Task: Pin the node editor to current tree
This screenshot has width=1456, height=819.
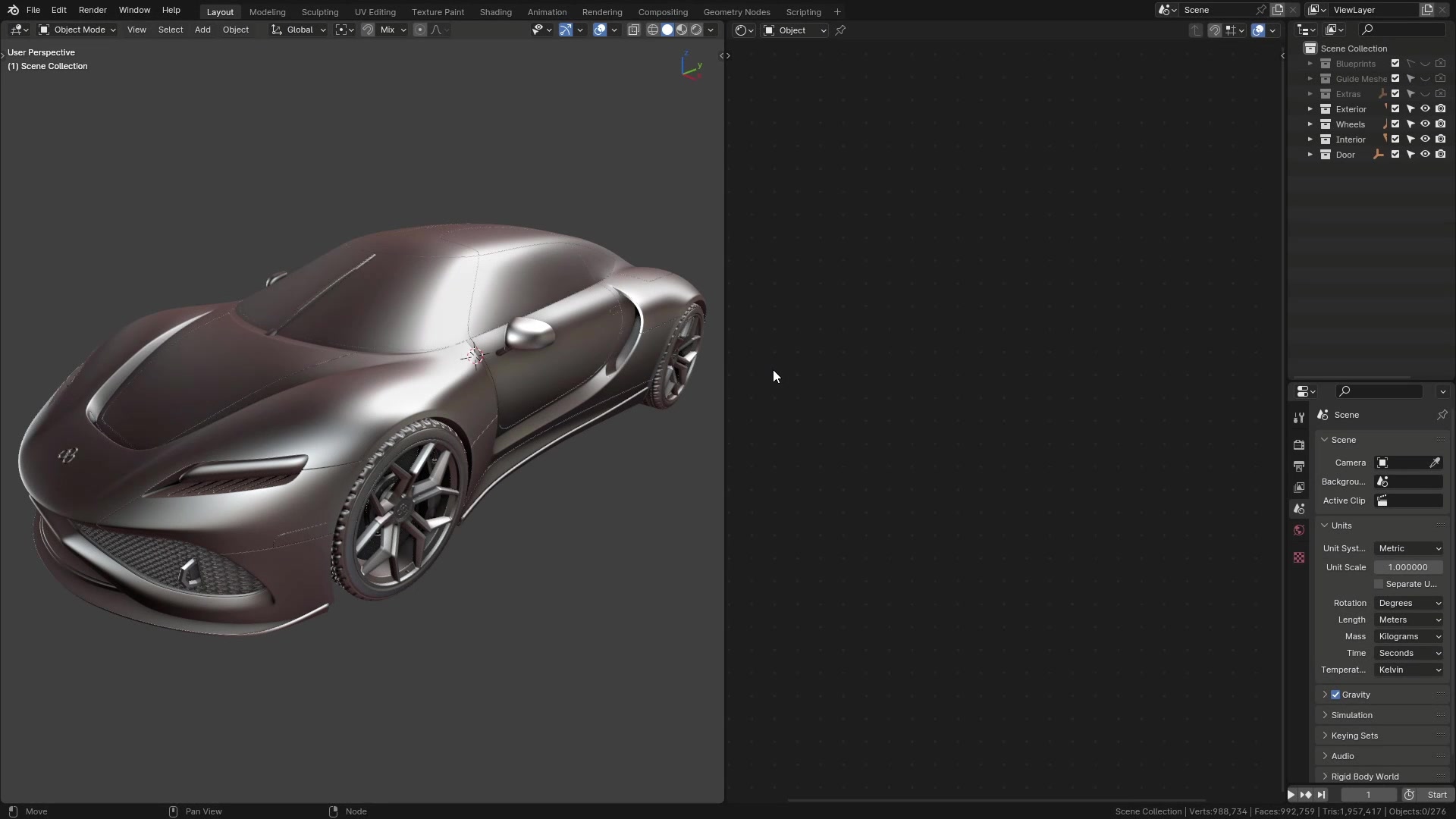Action: coord(840,30)
